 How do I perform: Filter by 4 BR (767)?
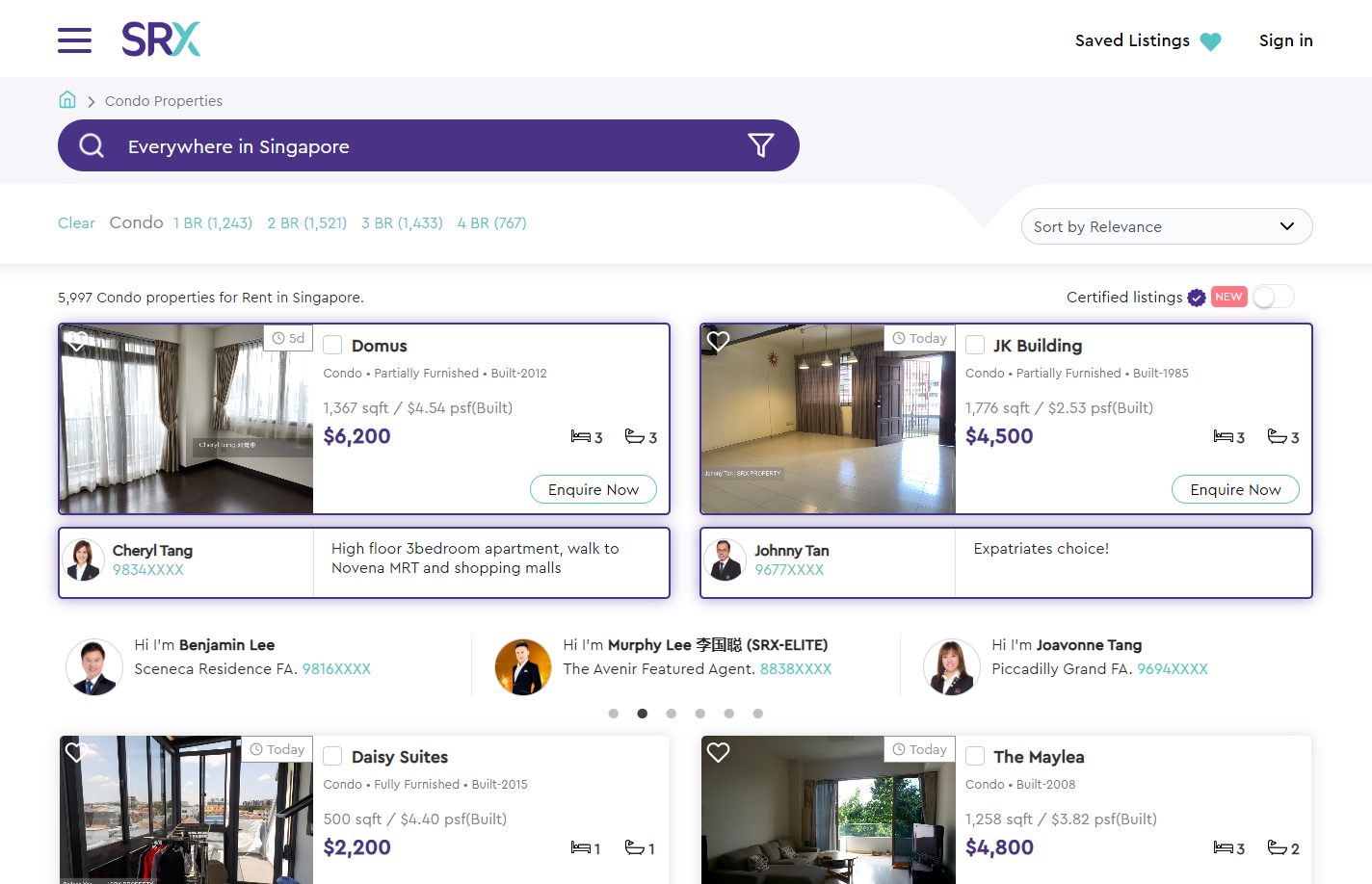[x=492, y=223]
